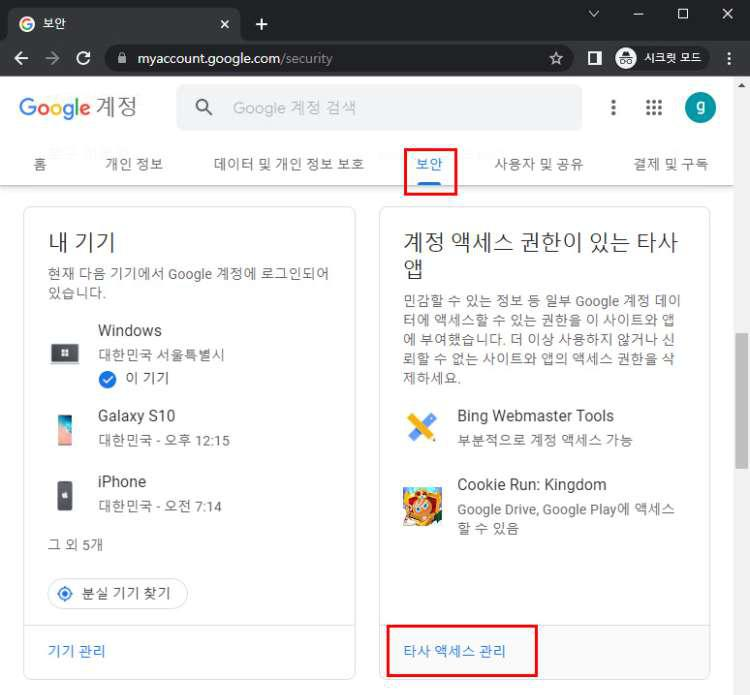Screen dimensions: 750x695
Task: Open the Windows device entry
Action: (189, 354)
